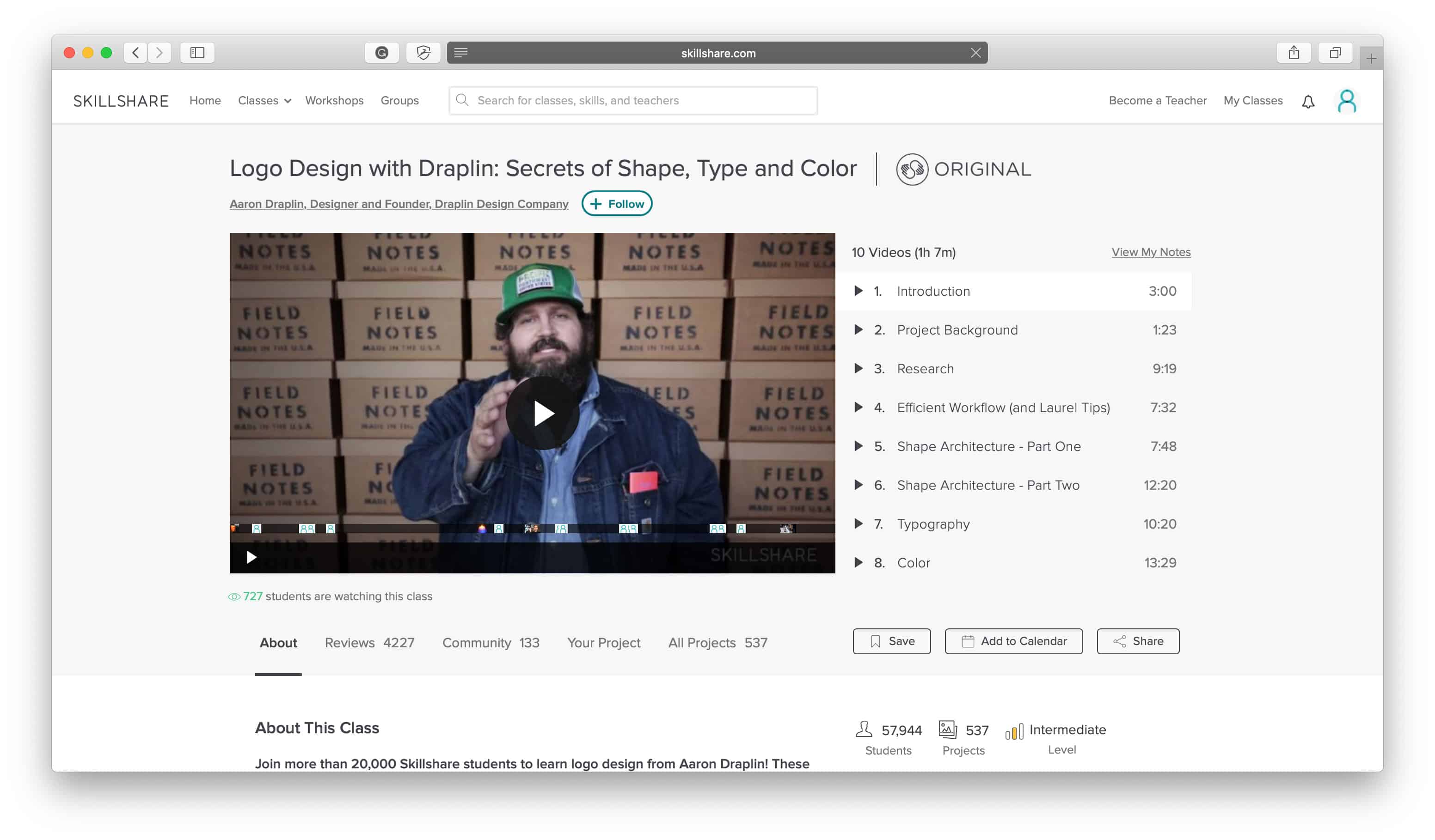Switch to the About tab

(278, 643)
